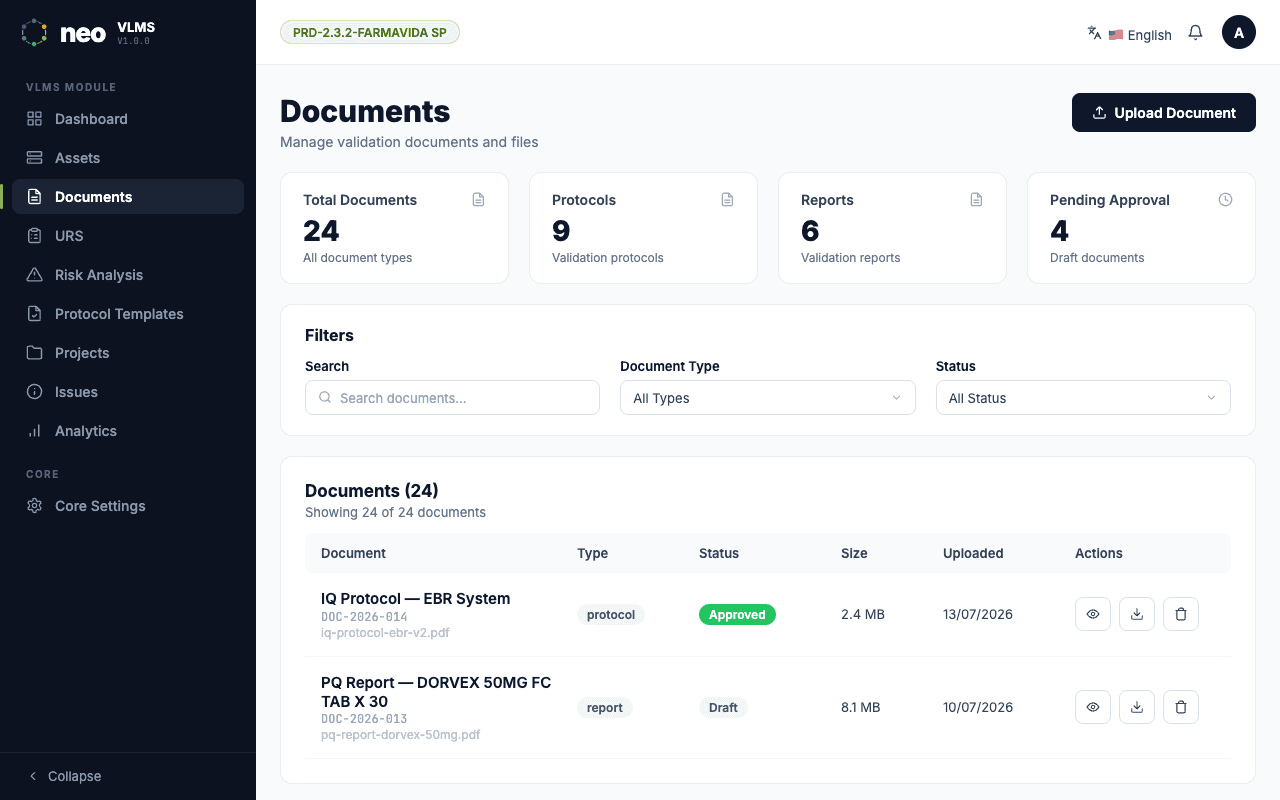Click file name iq-protocol-ebr-v2.pdf
1280x800 pixels.
point(385,633)
